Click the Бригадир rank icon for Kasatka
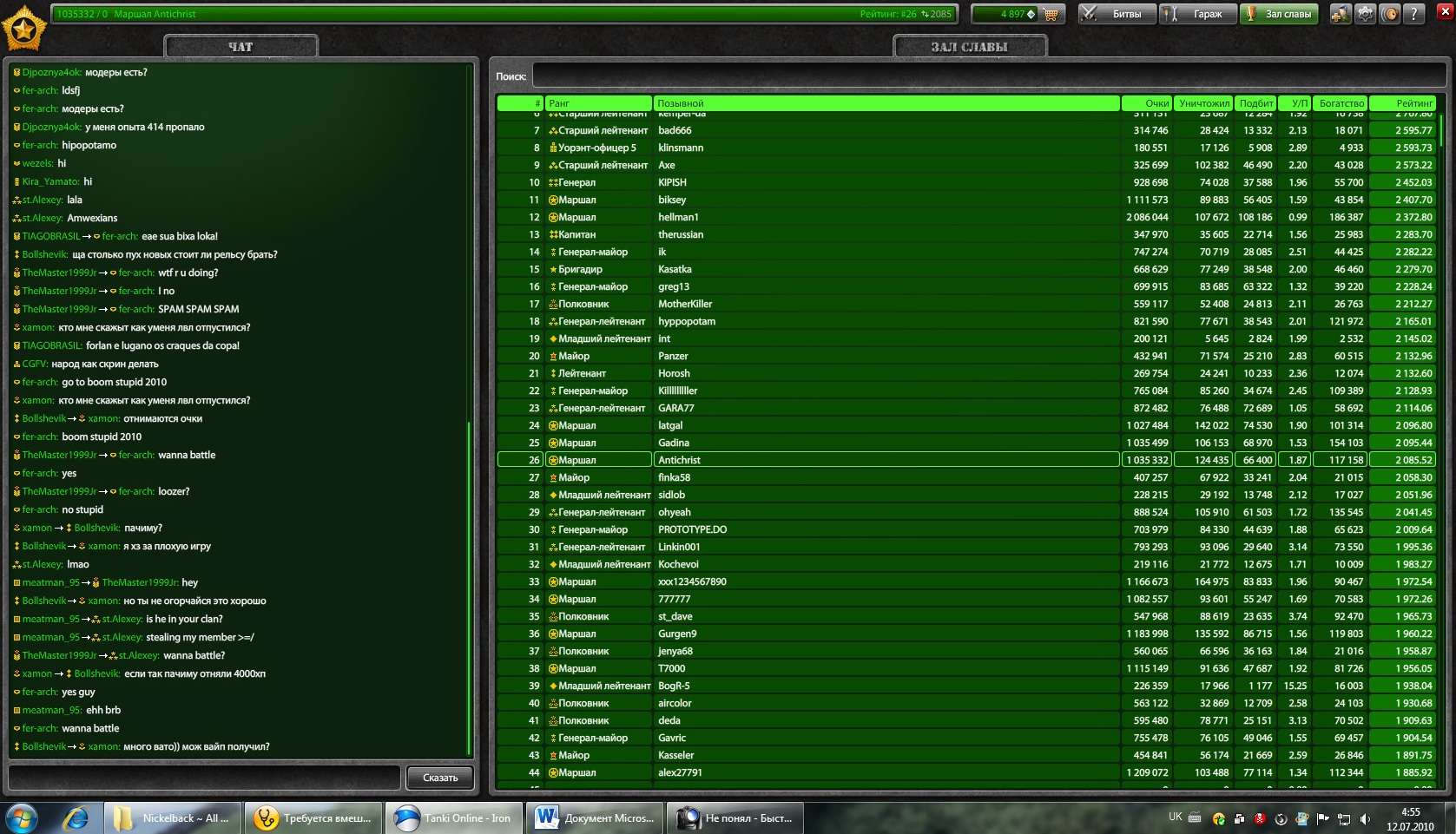 [x=553, y=269]
